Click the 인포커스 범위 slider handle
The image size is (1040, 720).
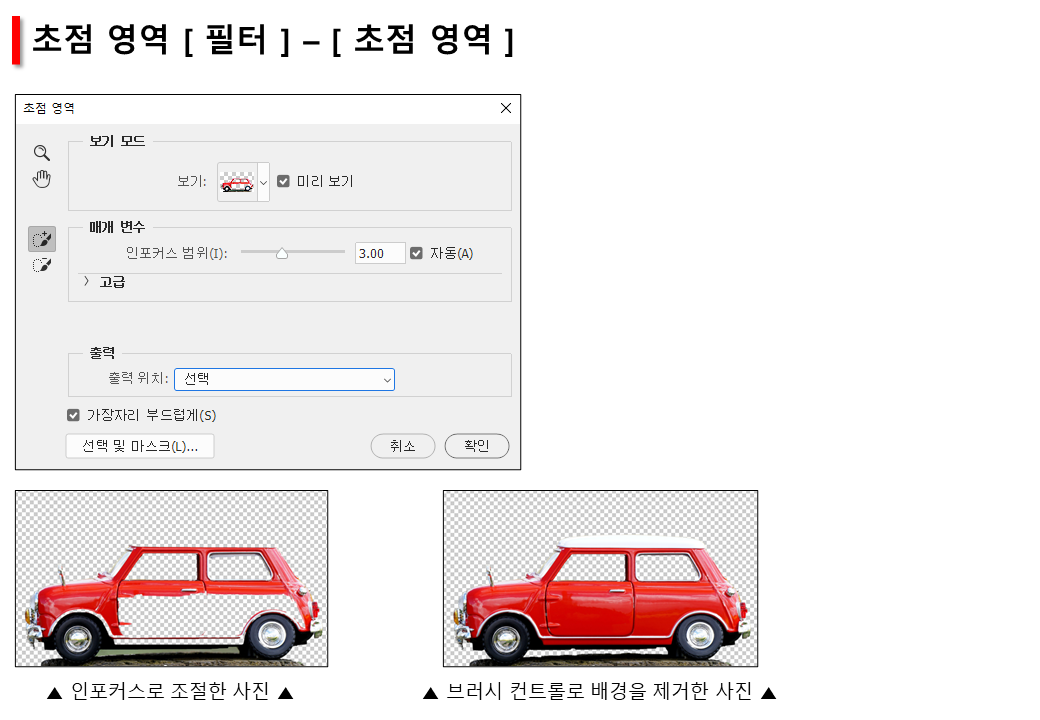click(282, 253)
